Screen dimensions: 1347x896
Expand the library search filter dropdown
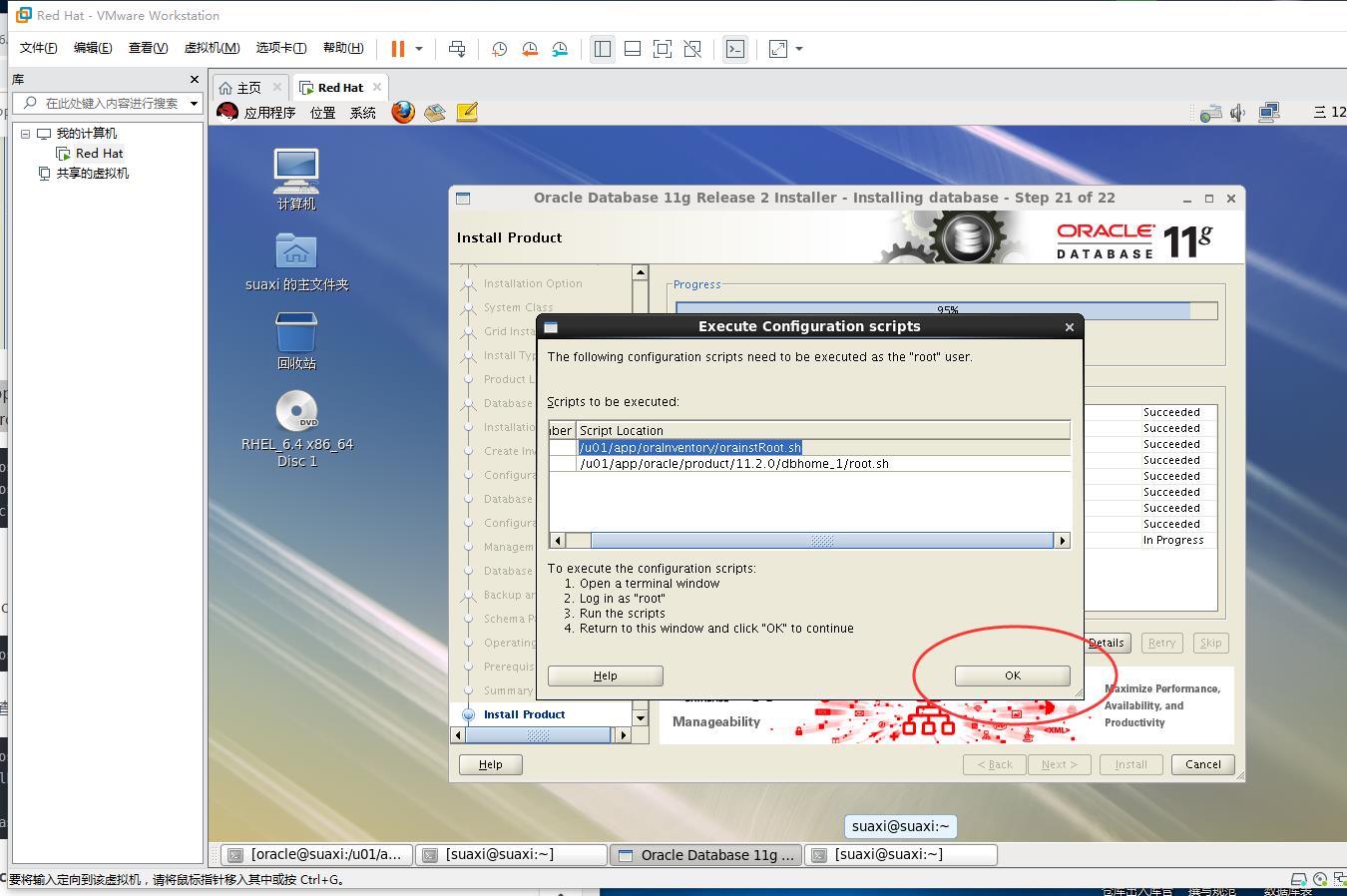tap(194, 104)
